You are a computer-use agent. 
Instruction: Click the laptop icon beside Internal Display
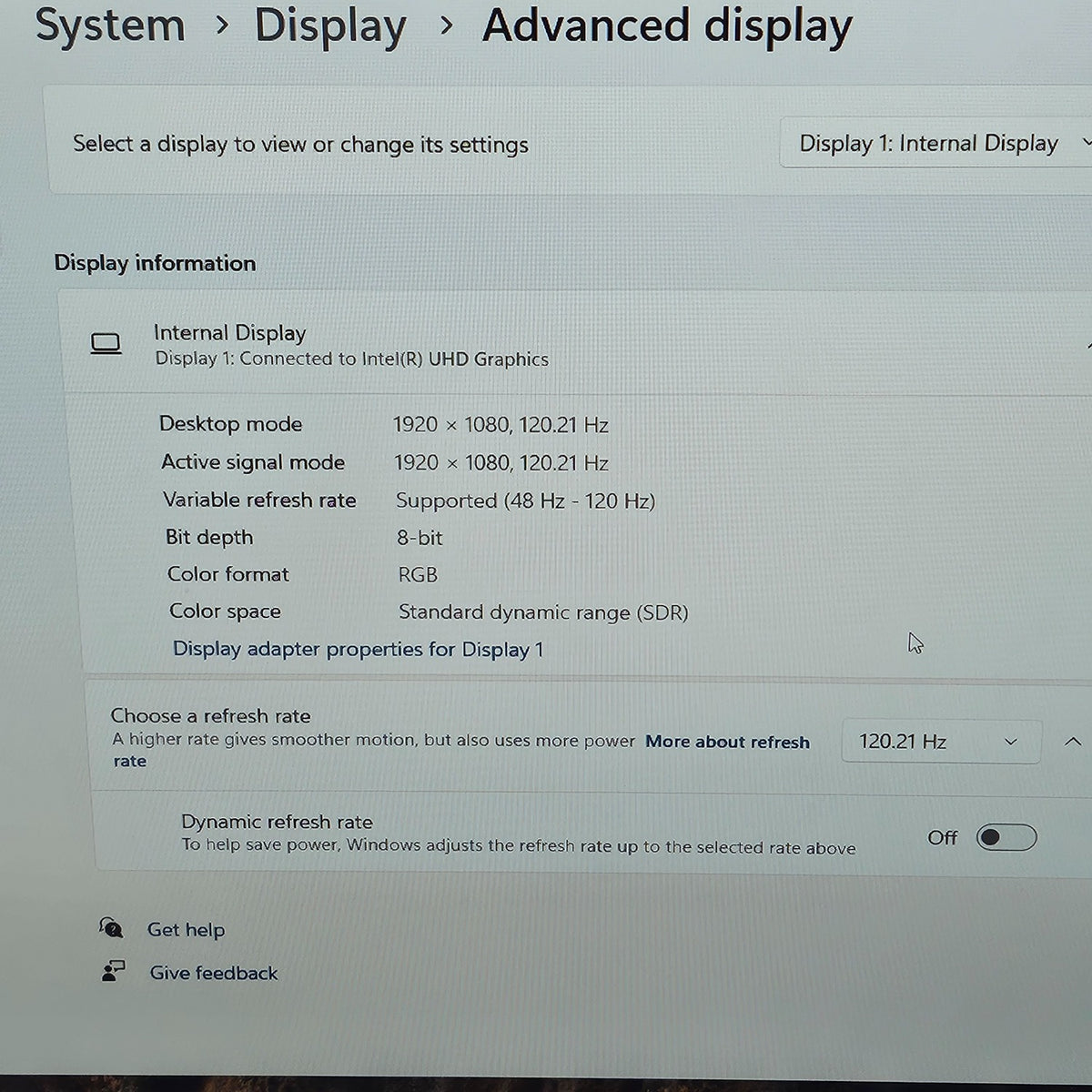(106, 344)
